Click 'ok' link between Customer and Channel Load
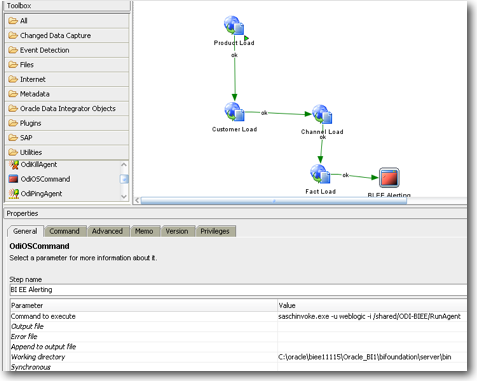Screen dimensions: 477x381 tap(264, 113)
